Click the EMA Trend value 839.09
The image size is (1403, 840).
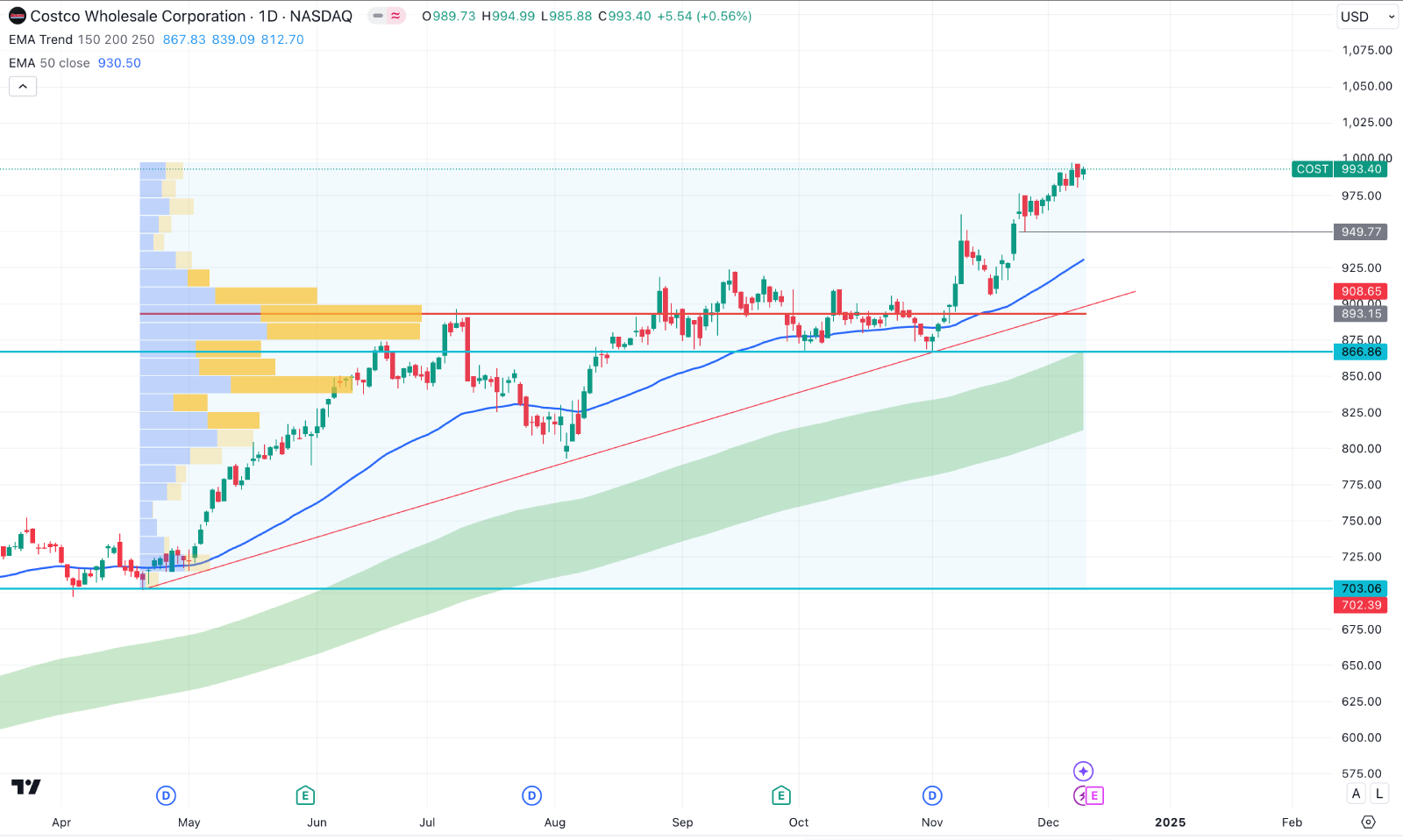(x=233, y=39)
